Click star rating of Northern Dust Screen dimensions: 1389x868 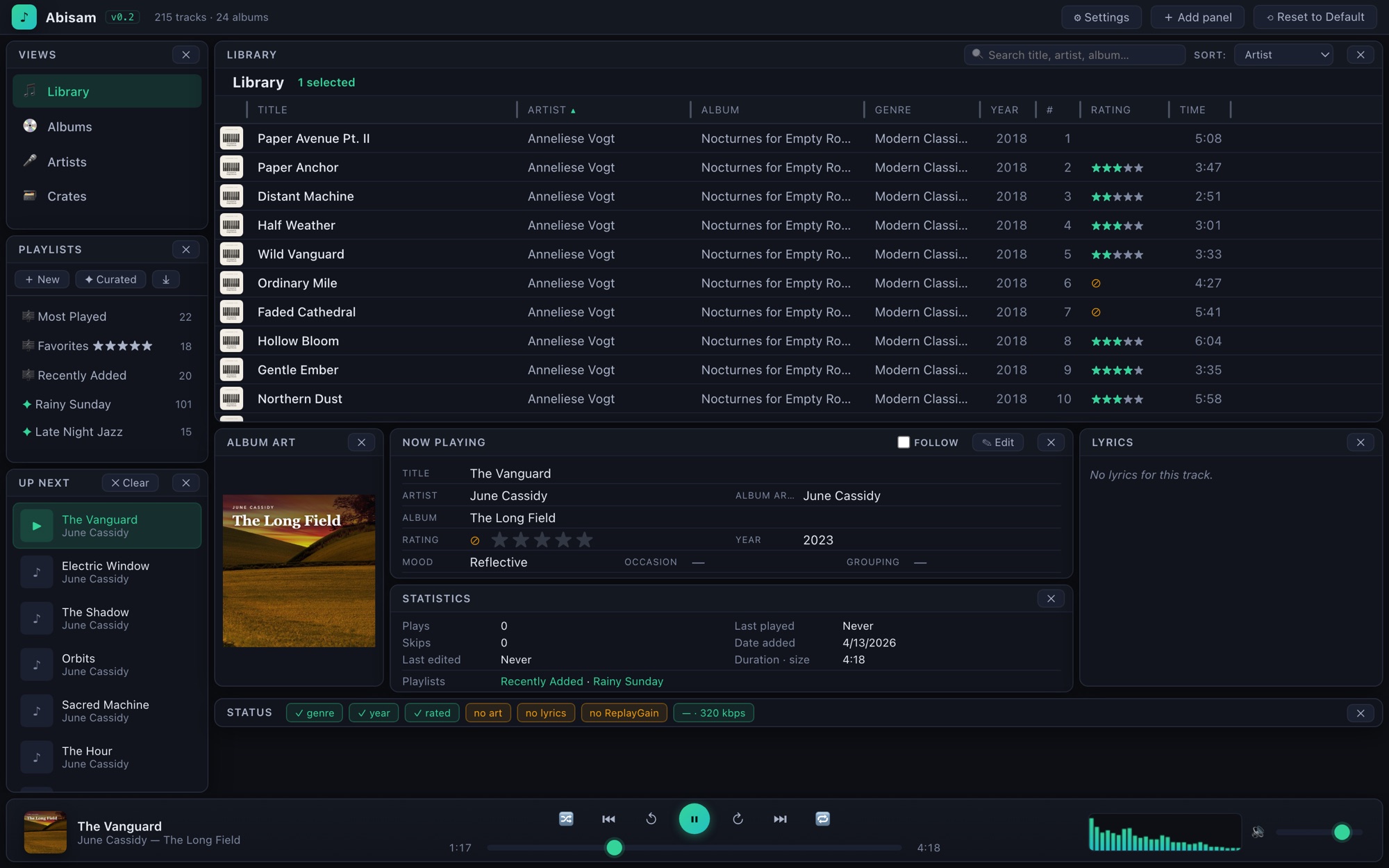[x=1117, y=399]
